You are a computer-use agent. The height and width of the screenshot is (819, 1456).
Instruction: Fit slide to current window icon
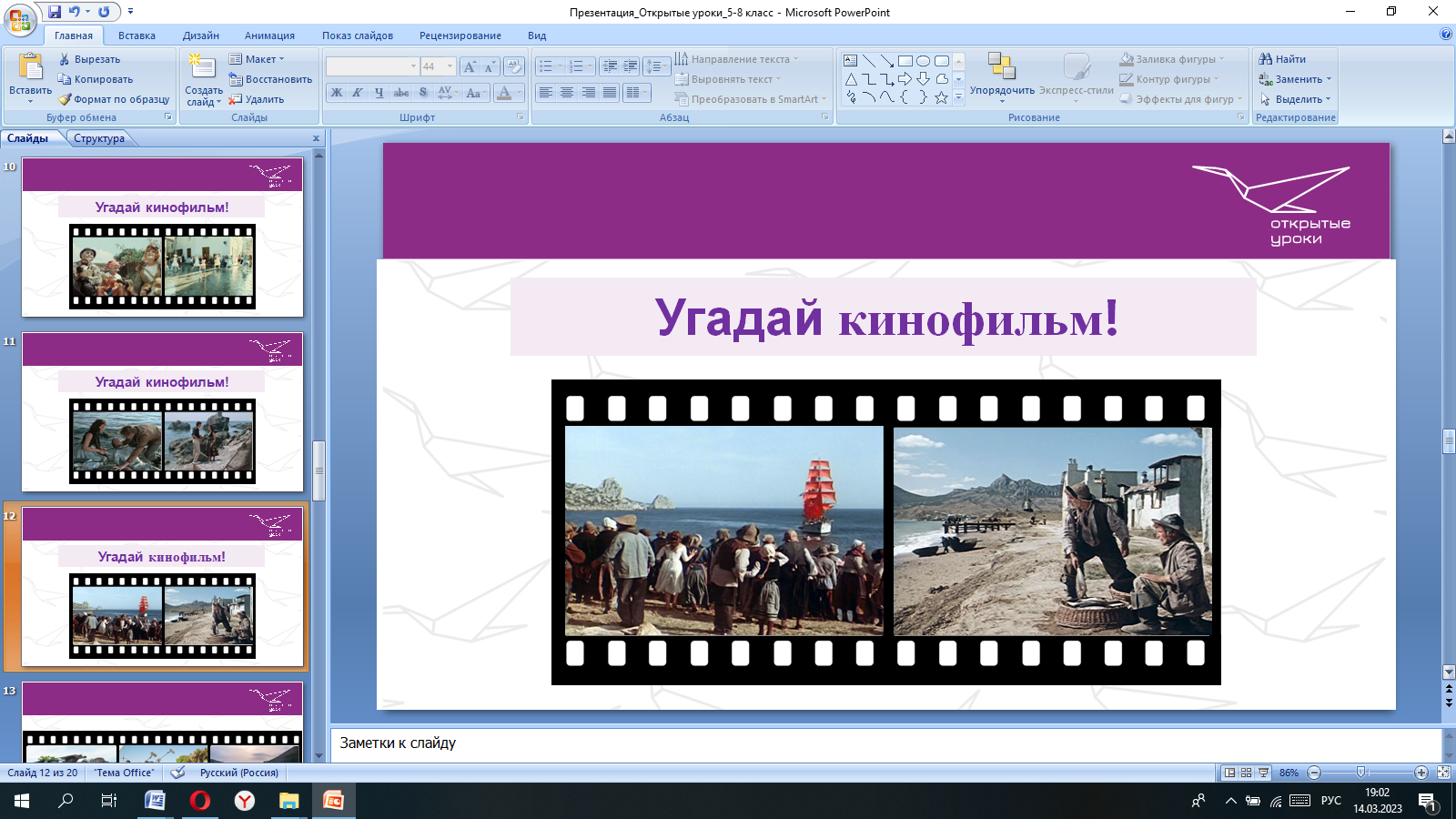pyautogui.click(x=1443, y=773)
